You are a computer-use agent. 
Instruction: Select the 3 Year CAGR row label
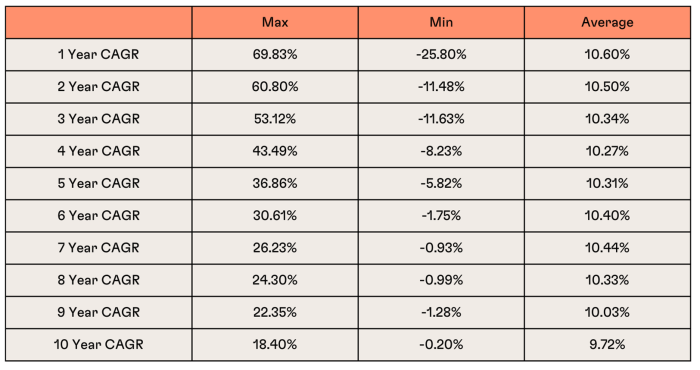point(99,119)
